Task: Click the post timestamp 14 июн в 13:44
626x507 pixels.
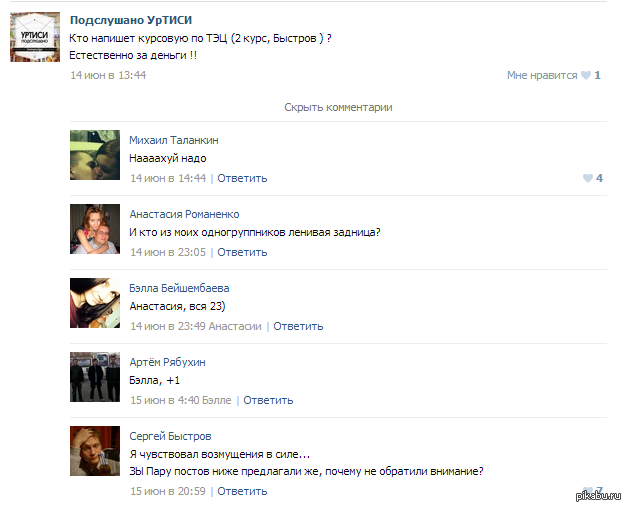Action: pyautogui.click(x=108, y=75)
